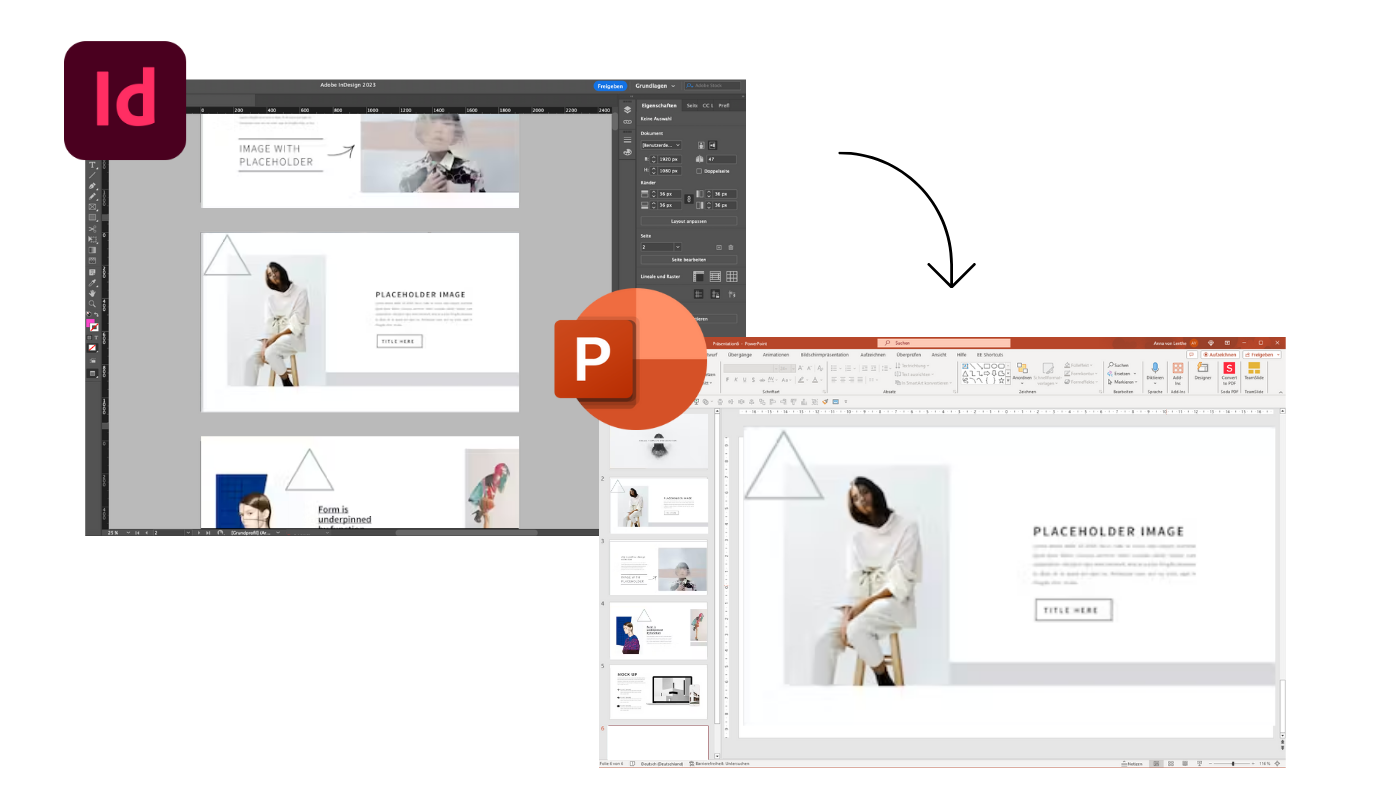Screen dimensions: 1400x800
Task: Toggle baseline grid under Lineale und Raster
Action: 715,277
